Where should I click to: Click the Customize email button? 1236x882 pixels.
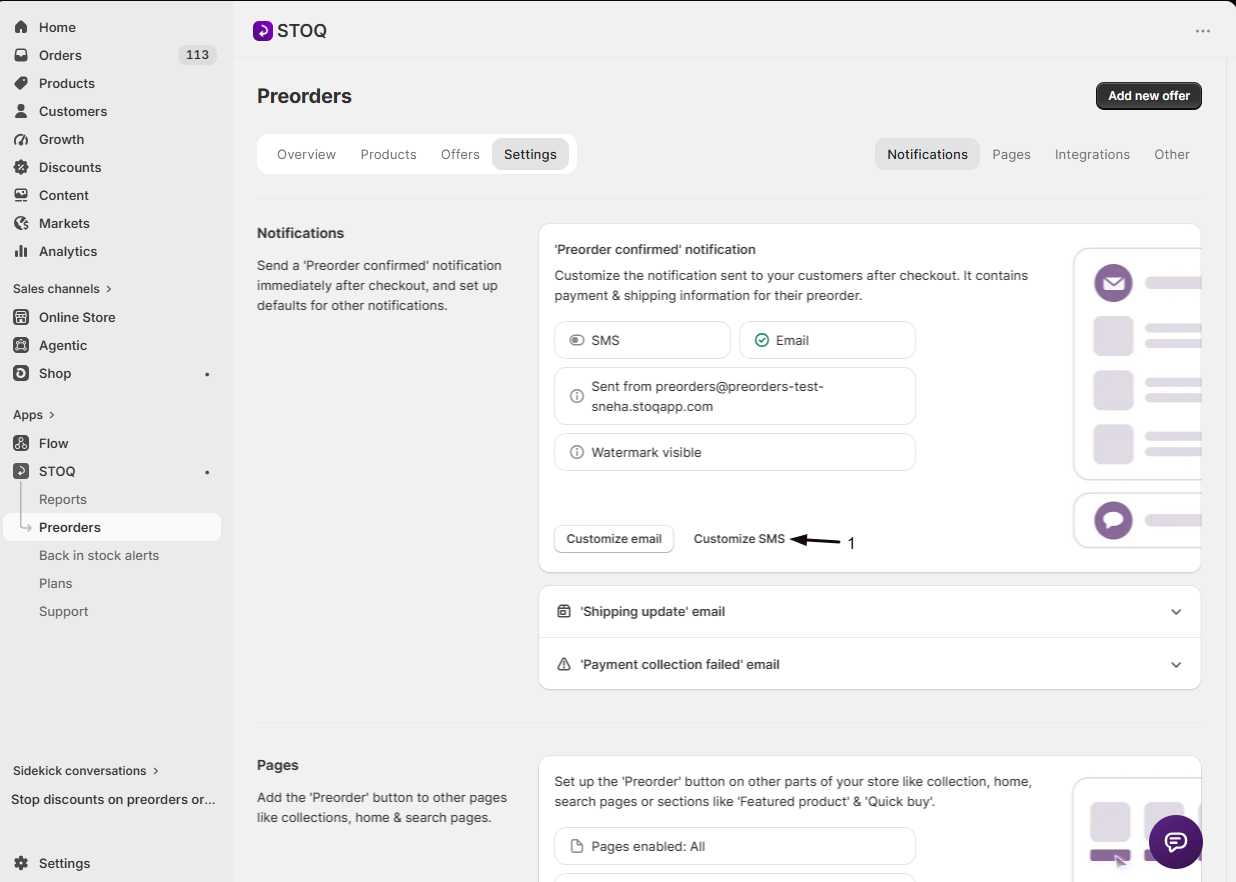point(614,539)
